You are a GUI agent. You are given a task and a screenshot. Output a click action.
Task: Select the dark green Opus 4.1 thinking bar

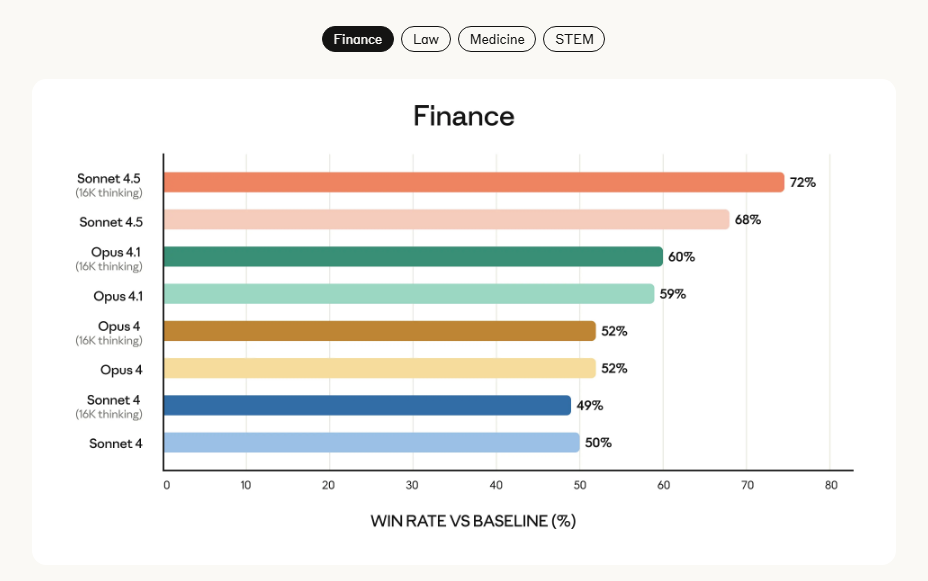(412, 257)
